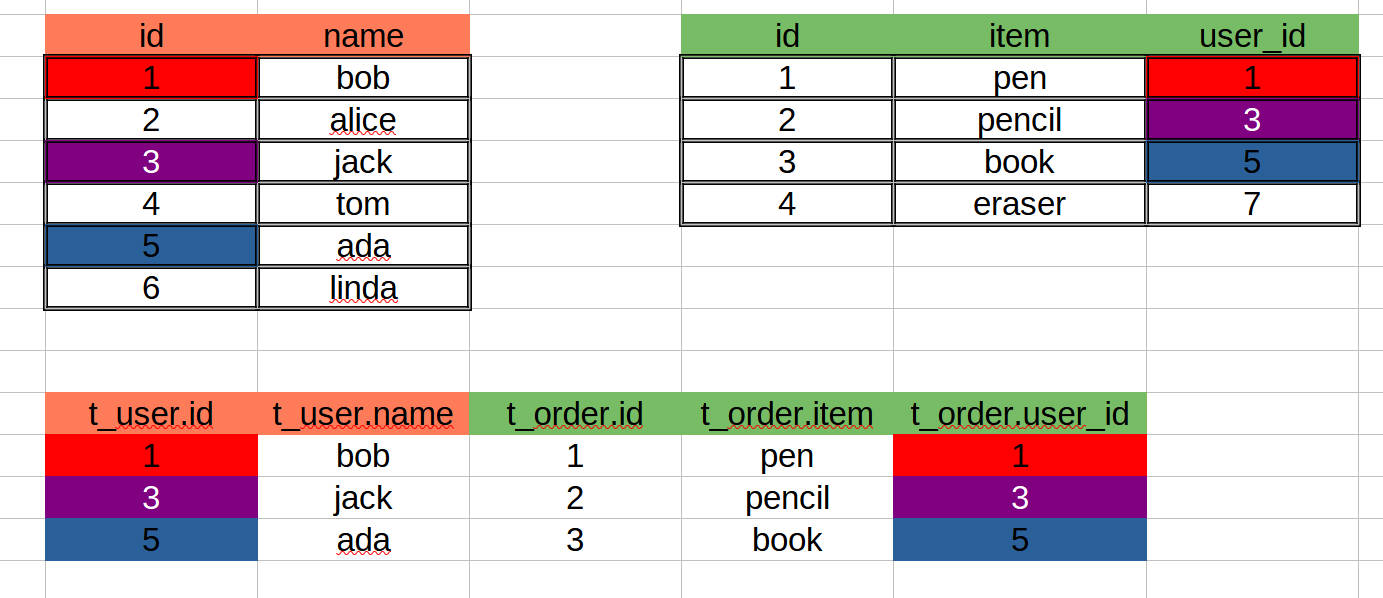Select the alice cell in the name column

[363, 120]
